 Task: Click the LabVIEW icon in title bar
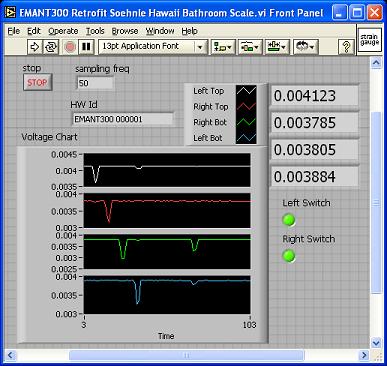[10, 13]
